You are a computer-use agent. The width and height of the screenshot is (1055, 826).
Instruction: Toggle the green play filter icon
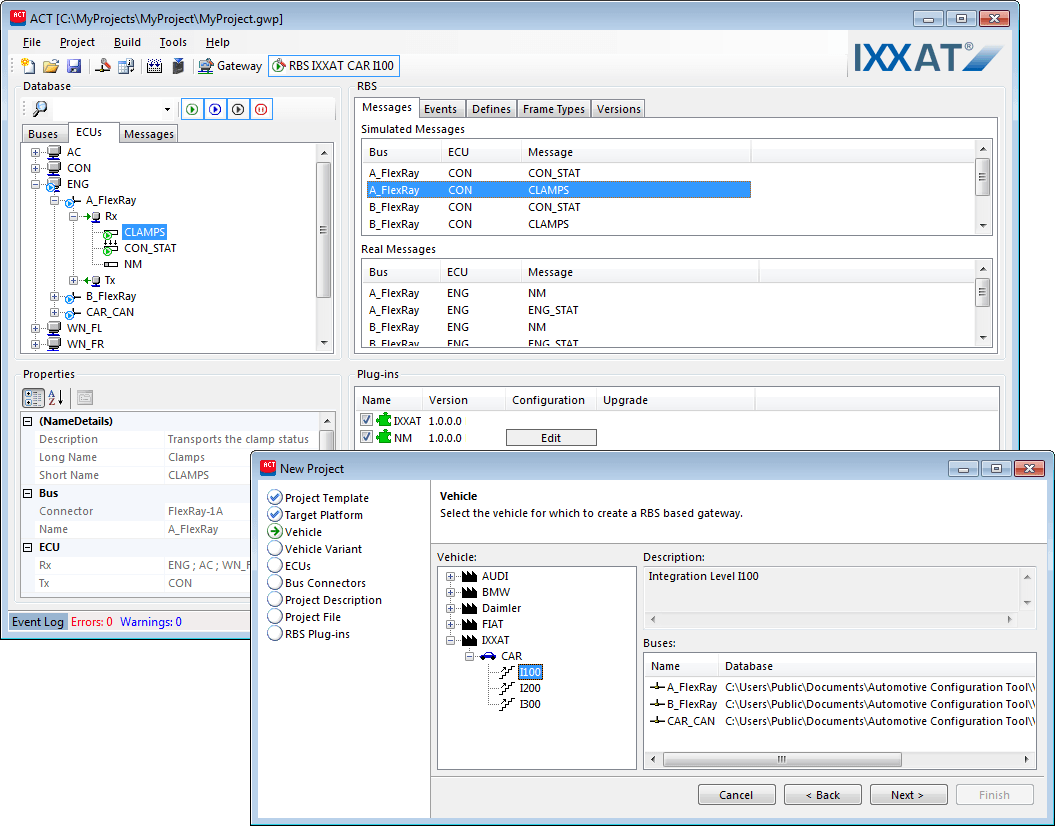click(x=192, y=109)
